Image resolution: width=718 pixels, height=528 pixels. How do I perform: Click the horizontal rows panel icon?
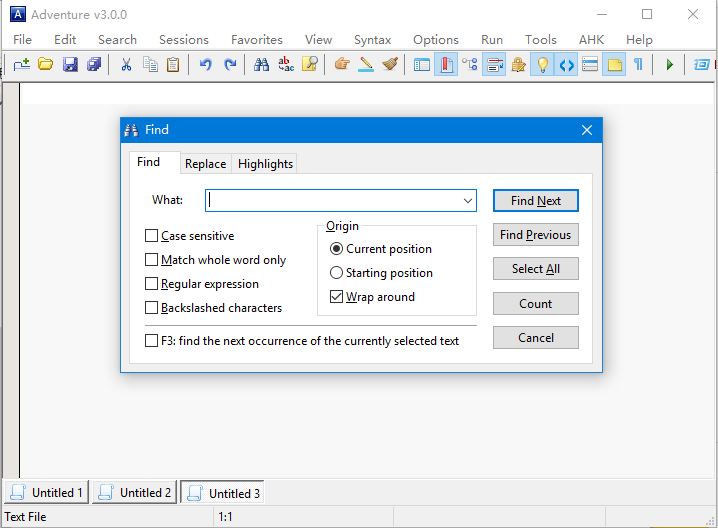[590, 65]
